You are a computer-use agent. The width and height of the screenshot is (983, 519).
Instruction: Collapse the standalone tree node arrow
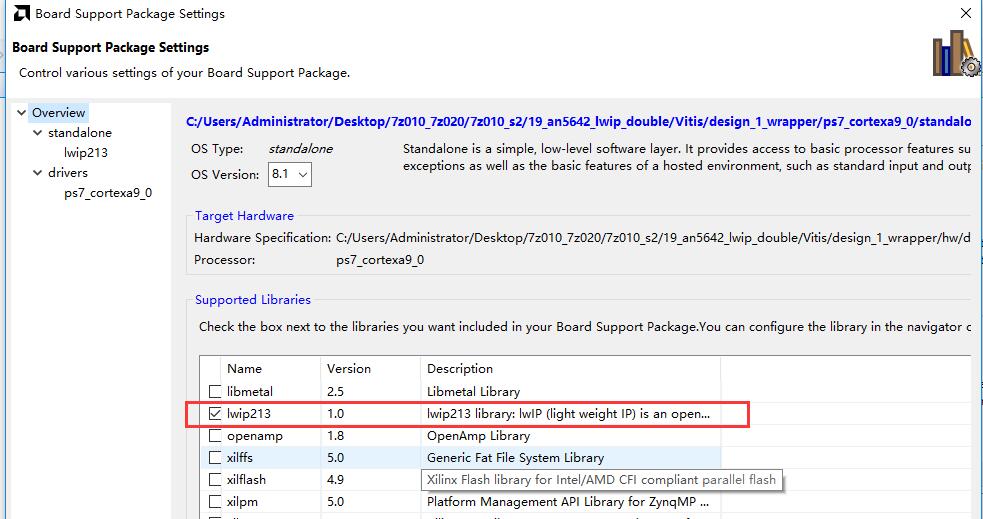click(x=38, y=133)
